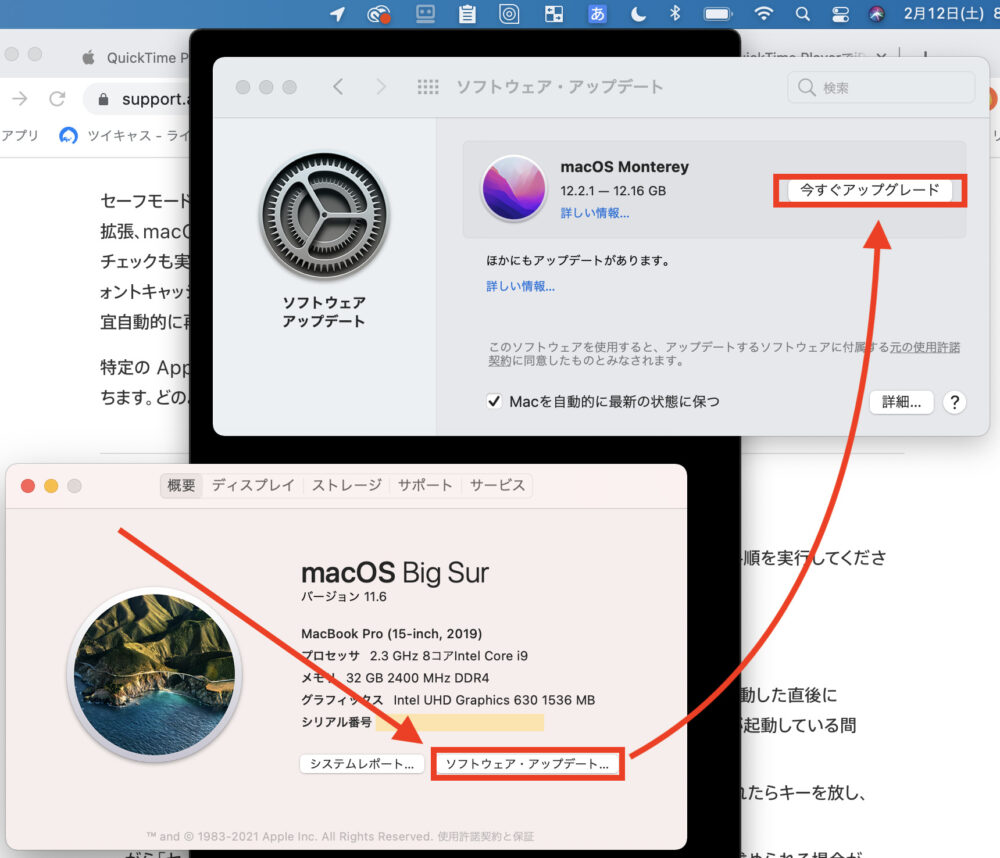The height and width of the screenshot is (858, 1000).
Task: Open help with the ? button
Action: (x=955, y=403)
